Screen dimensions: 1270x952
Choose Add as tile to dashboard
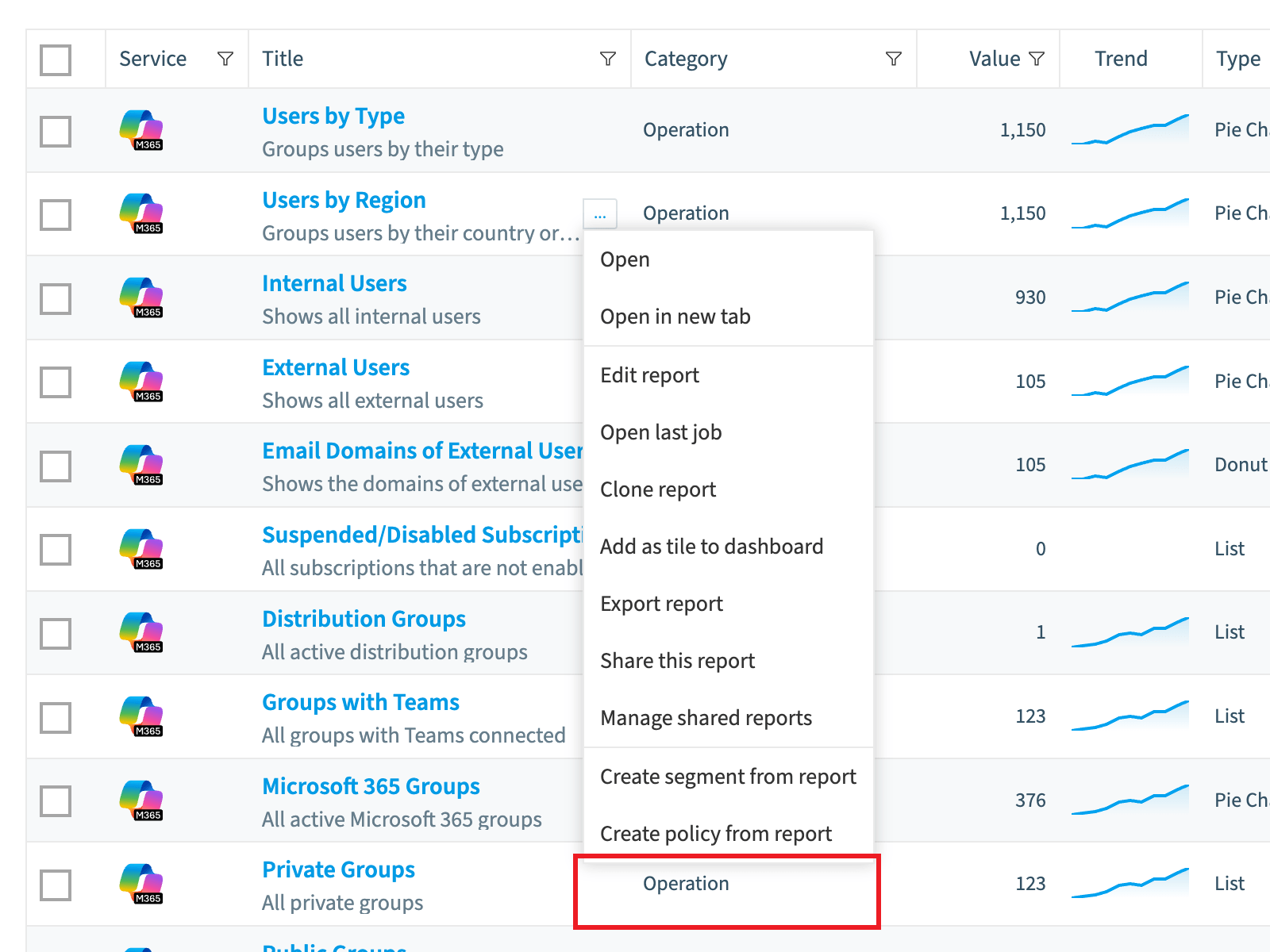click(729, 547)
